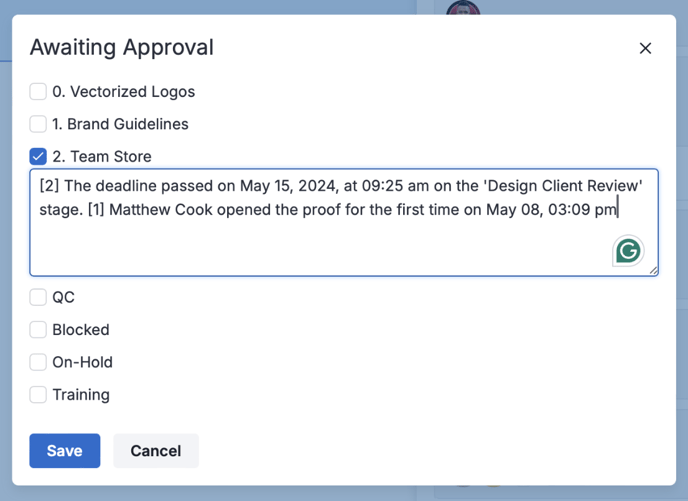This screenshot has width=688, height=501.
Task: Click the 'Training' label text
Action: tap(81, 394)
